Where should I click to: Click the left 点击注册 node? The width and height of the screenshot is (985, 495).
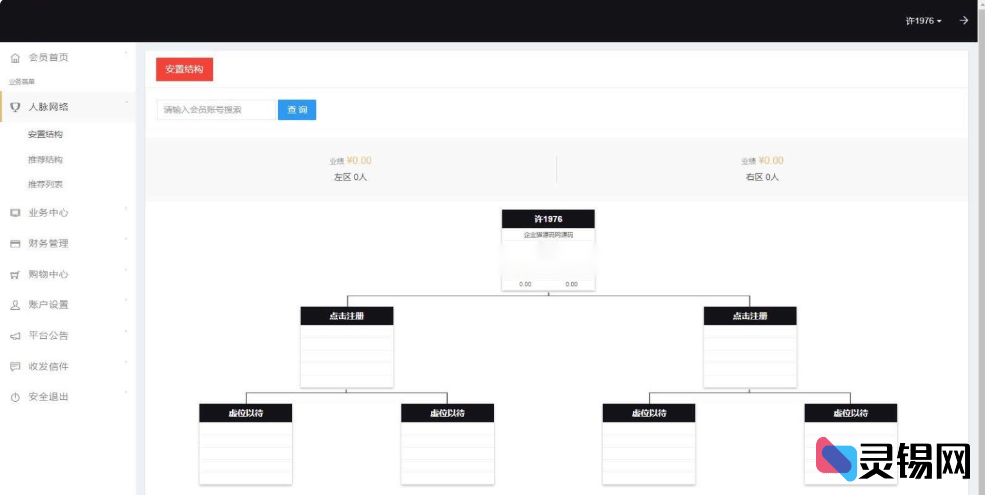[x=347, y=316]
